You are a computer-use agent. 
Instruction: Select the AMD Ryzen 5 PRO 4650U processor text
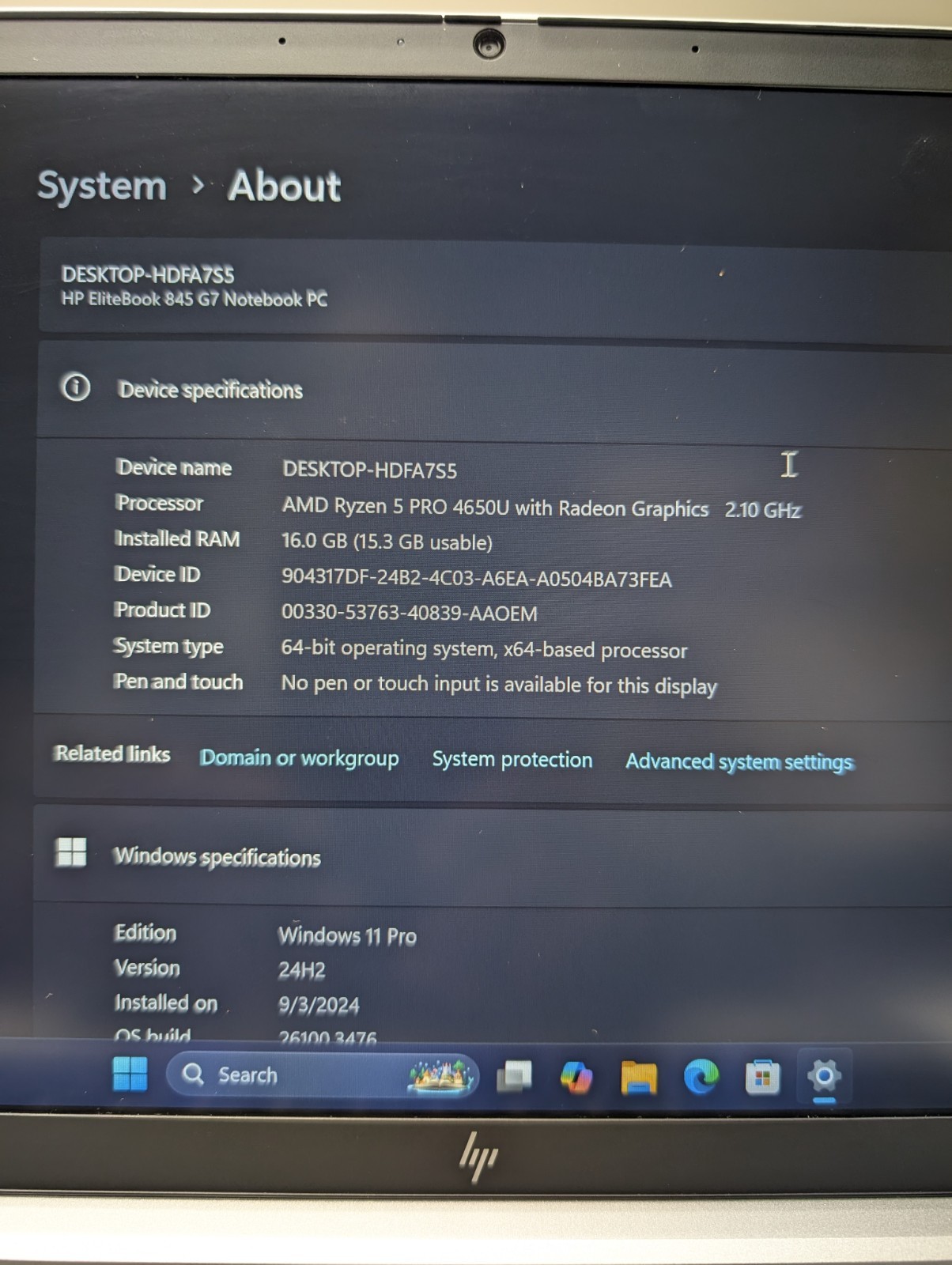tap(496, 508)
